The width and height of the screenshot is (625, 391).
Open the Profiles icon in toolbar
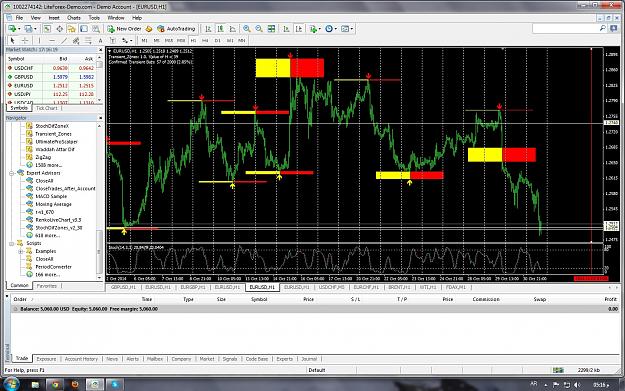(28, 29)
